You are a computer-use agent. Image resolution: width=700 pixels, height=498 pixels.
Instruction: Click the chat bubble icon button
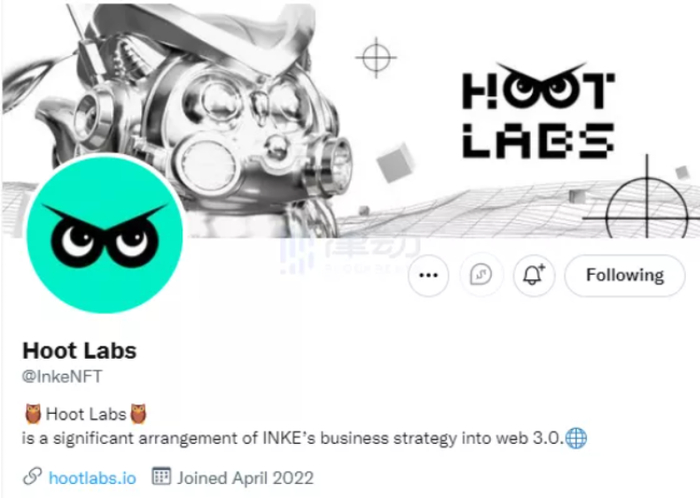tap(481, 275)
